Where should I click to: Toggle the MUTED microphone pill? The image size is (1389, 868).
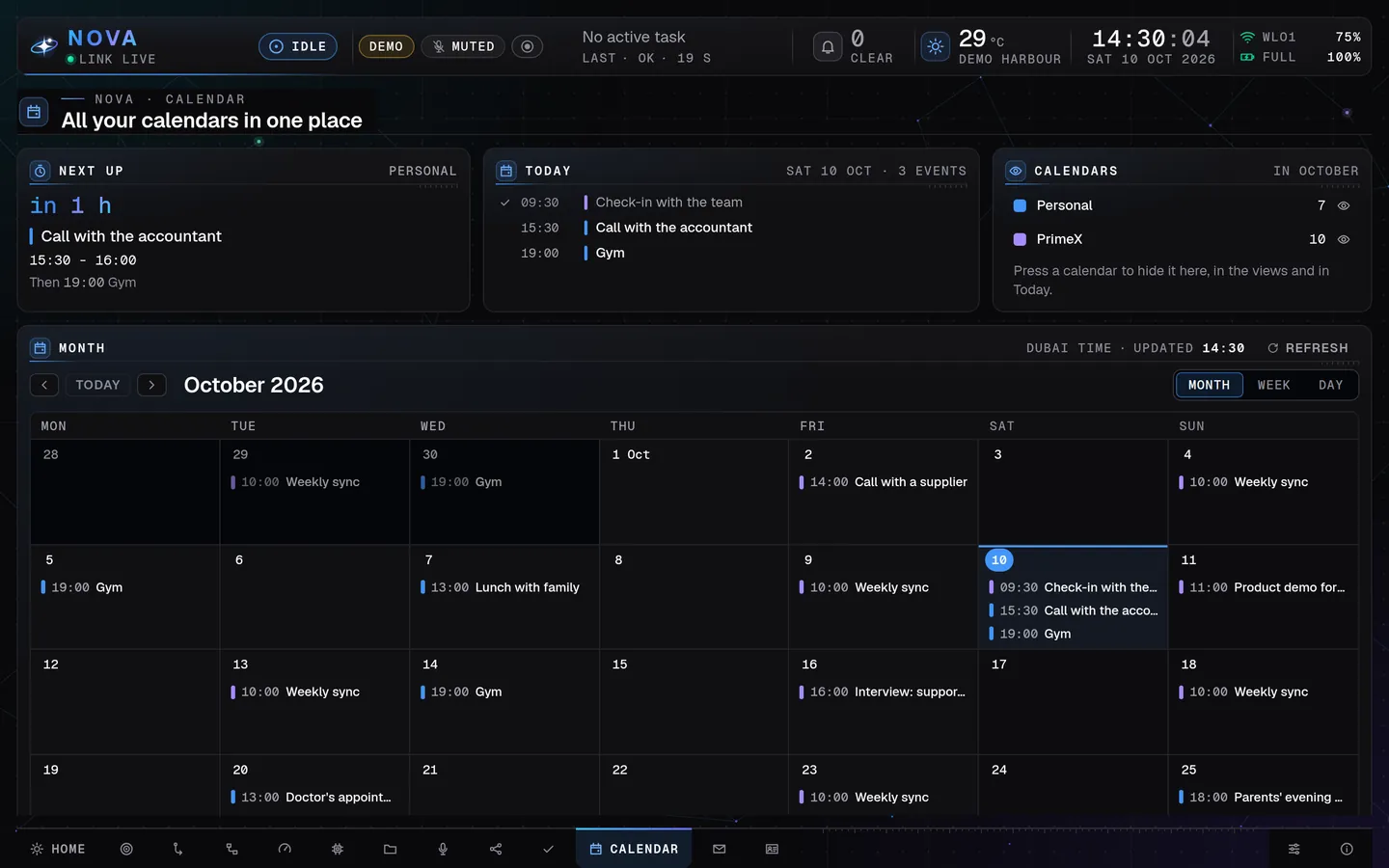pyautogui.click(x=463, y=46)
